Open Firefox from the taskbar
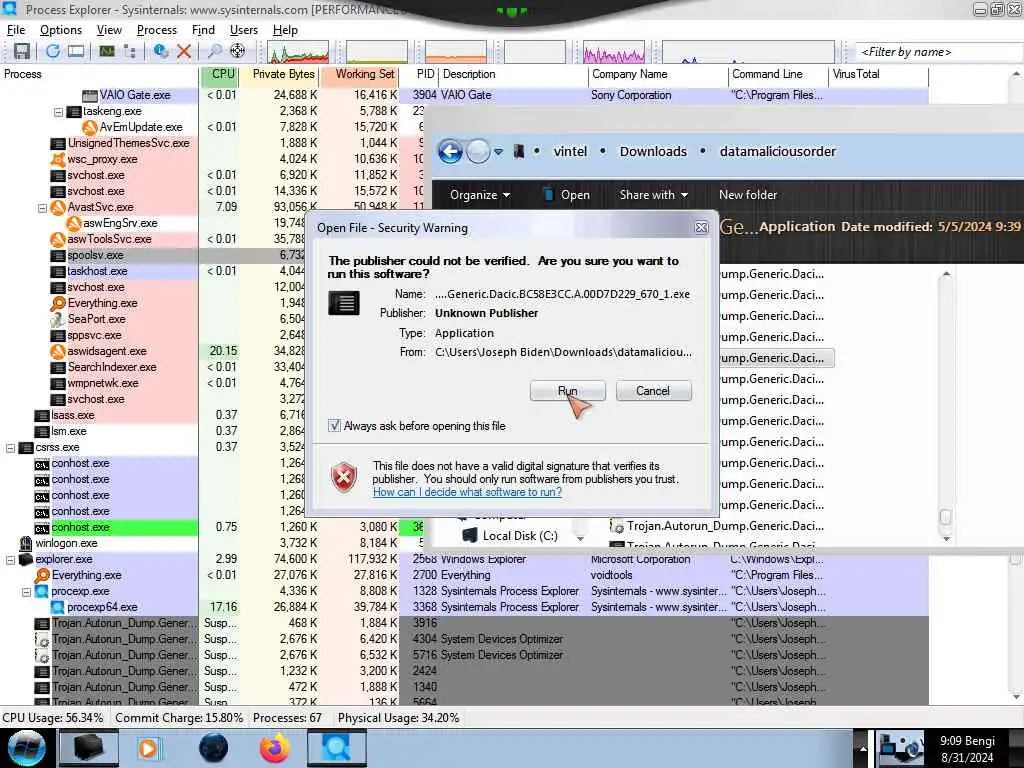This screenshot has width=1024, height=768. click(274, 748)
